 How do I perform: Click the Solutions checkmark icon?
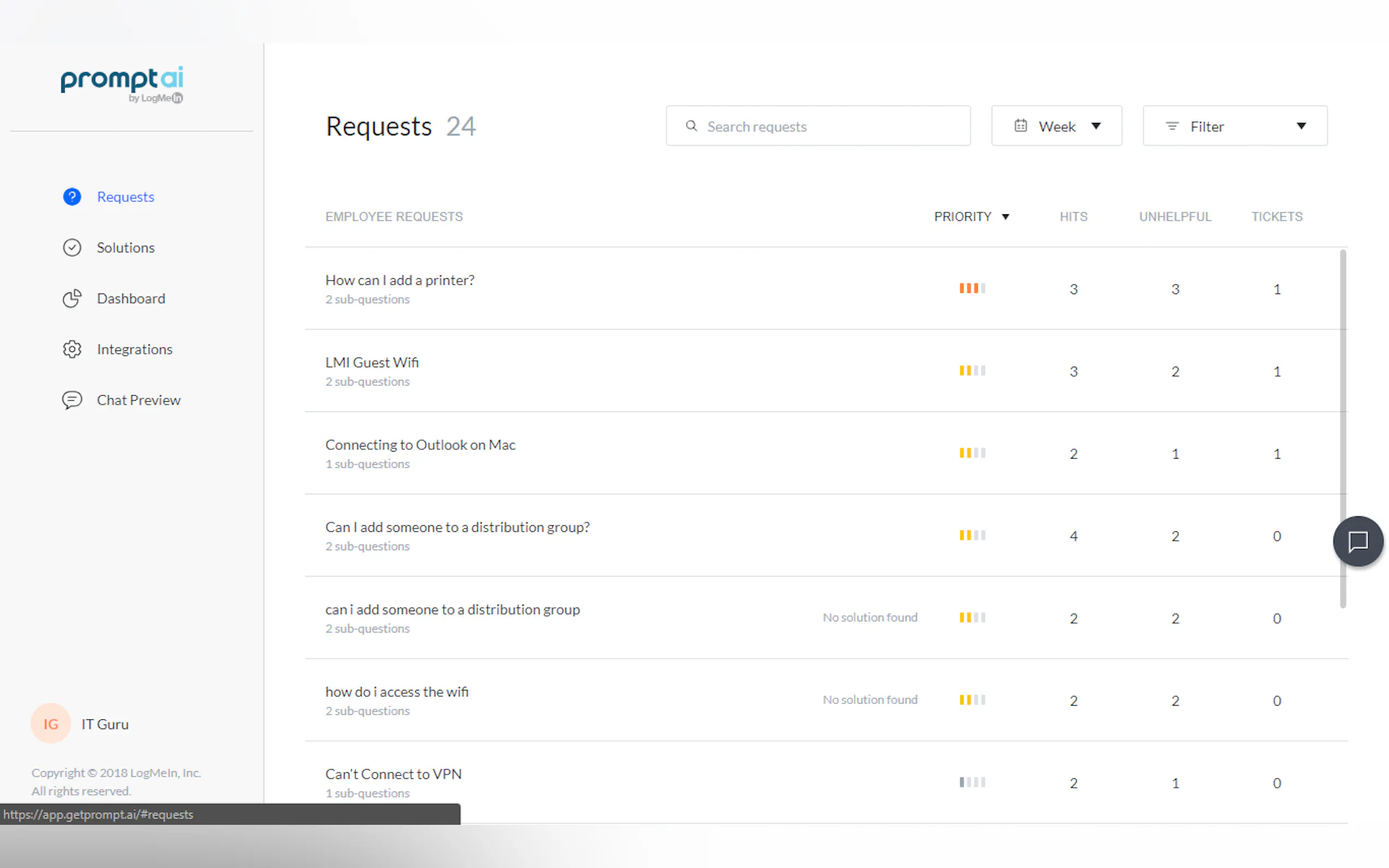click(72, 248)
